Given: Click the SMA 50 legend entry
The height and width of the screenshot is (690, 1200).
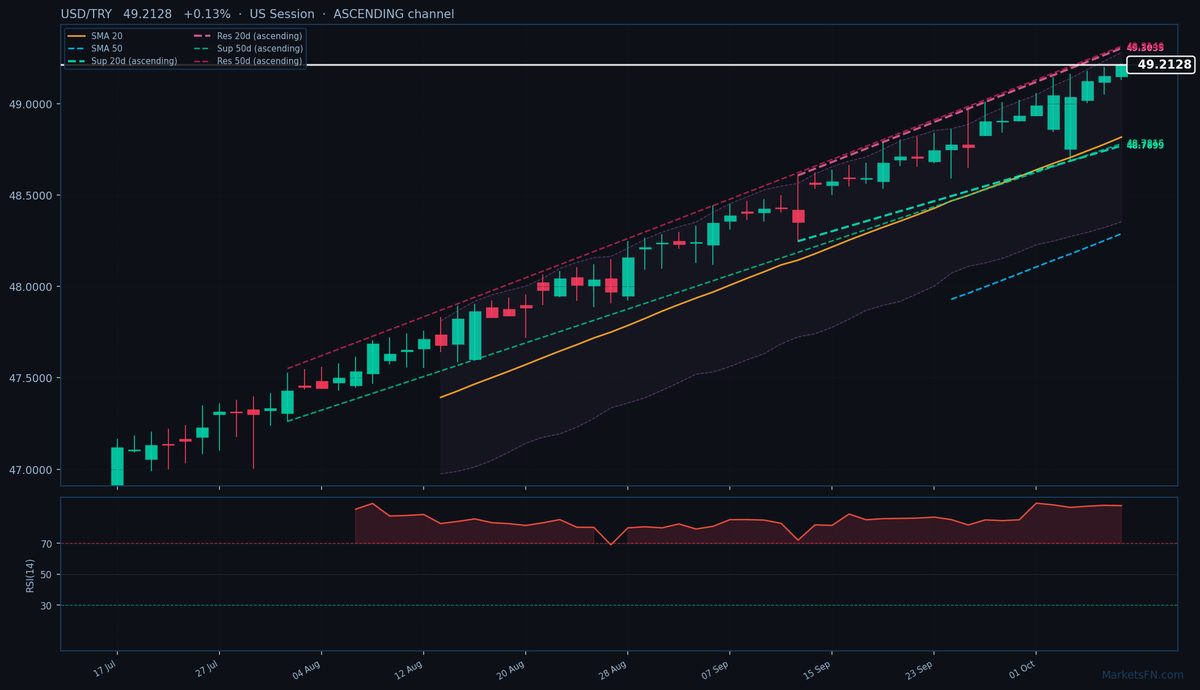Looking at the screenshot, I should click(94, 49).
